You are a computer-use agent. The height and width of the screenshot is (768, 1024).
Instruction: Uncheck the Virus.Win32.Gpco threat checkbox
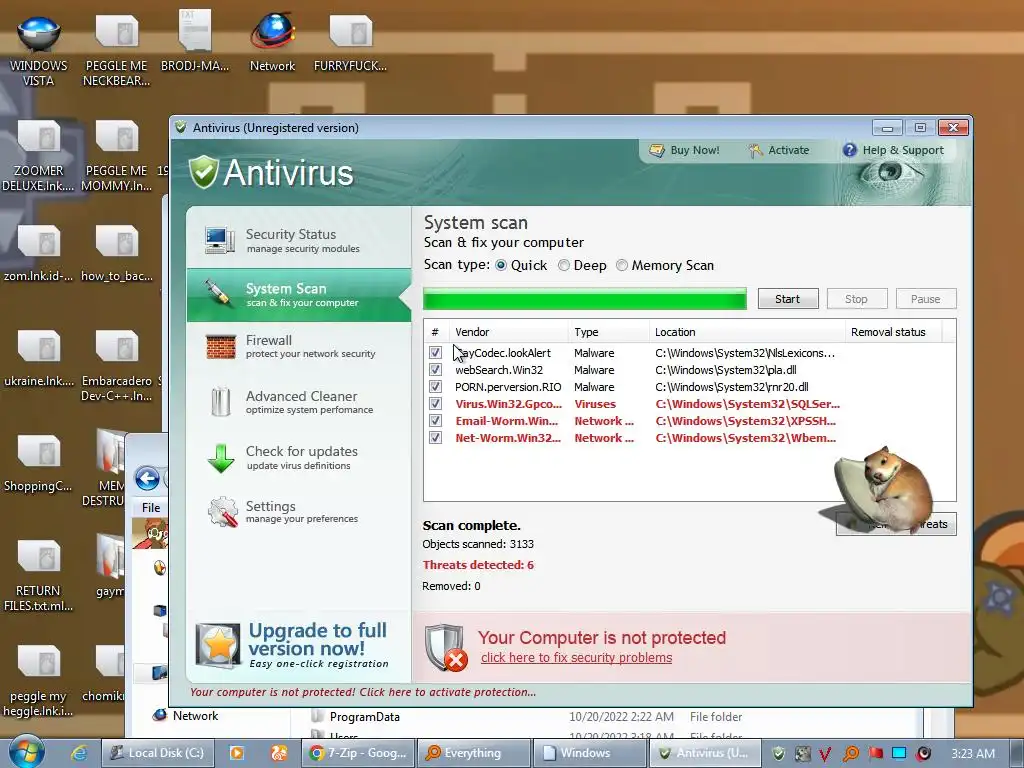coord(436,404)
